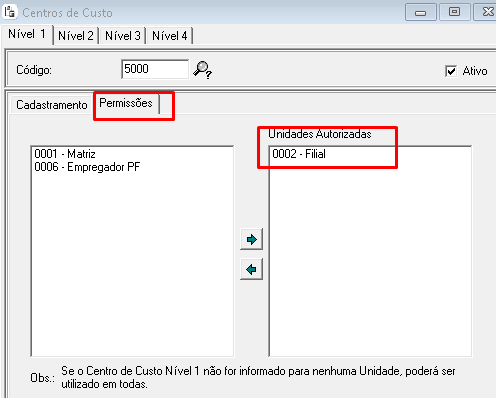Remove authorized unit using the left arrow
This screenshot has width=496, height=398.
[251, 269]
